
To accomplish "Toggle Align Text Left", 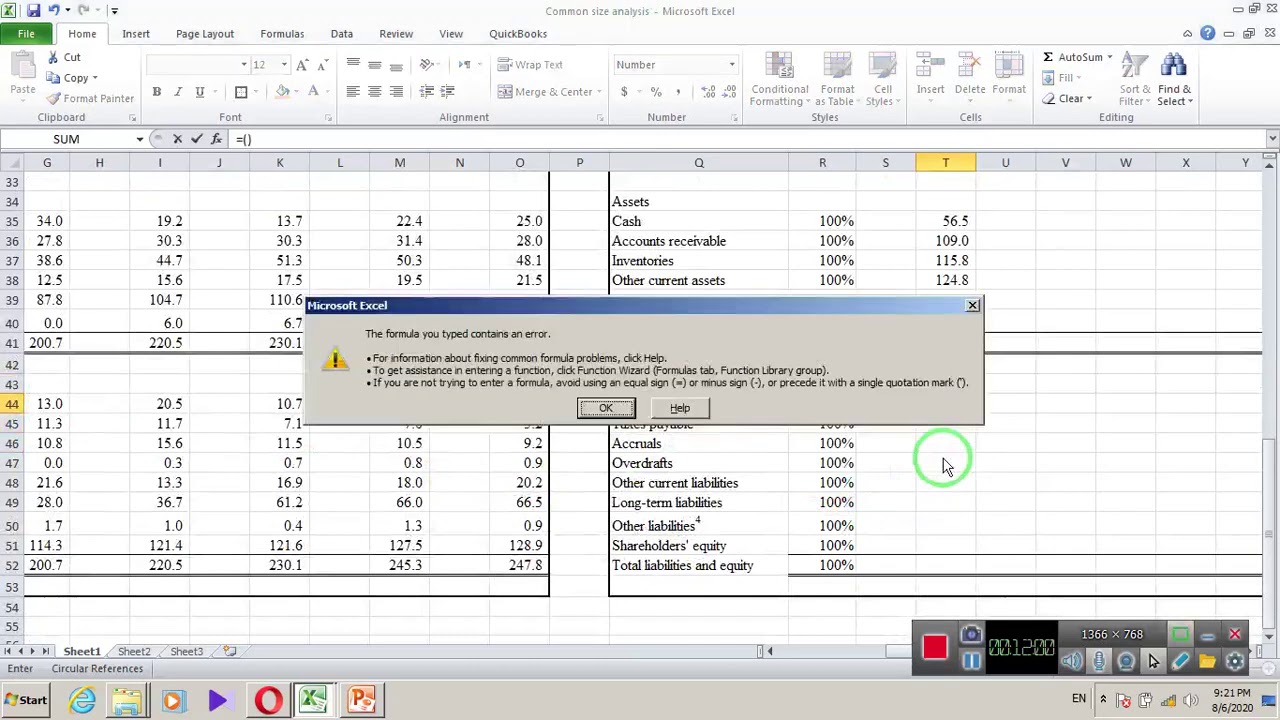I will 353,92.
